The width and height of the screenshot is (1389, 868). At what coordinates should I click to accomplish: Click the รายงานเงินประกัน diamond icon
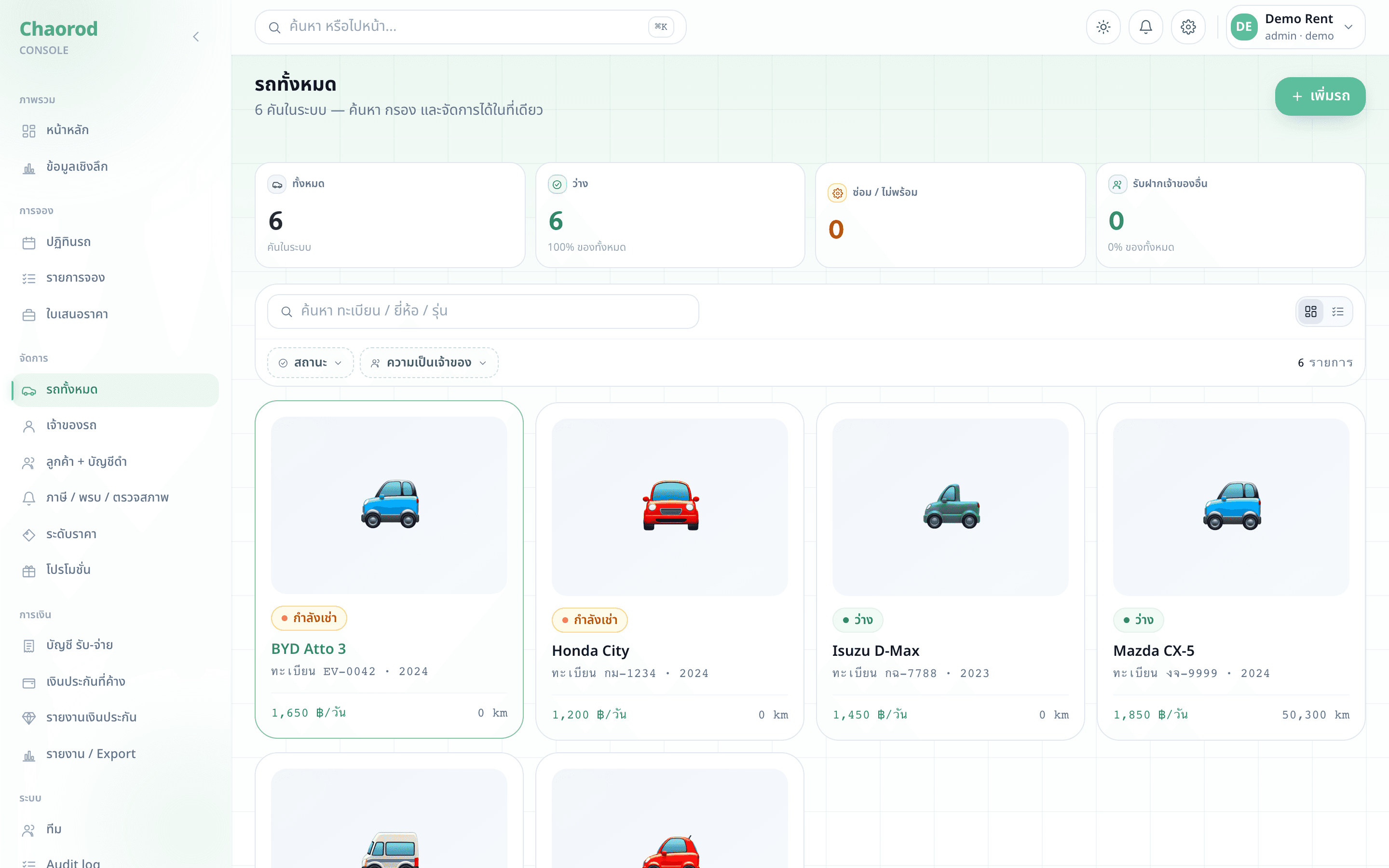[29, 718]
